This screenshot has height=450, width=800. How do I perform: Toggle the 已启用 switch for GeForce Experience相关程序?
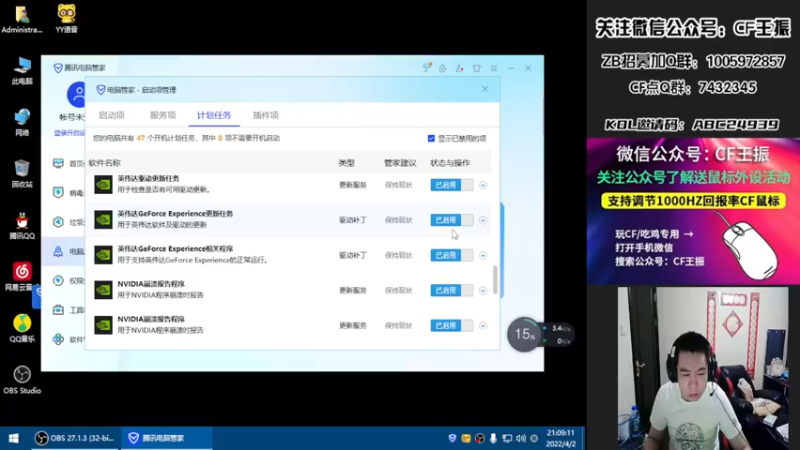tap(452, 255)
